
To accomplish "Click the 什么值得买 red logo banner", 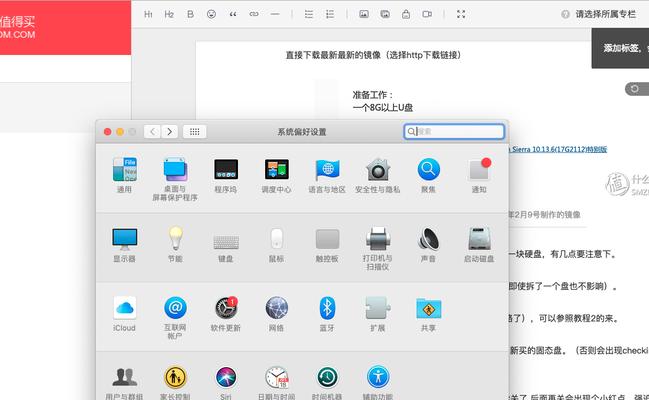I will [65, 27].
